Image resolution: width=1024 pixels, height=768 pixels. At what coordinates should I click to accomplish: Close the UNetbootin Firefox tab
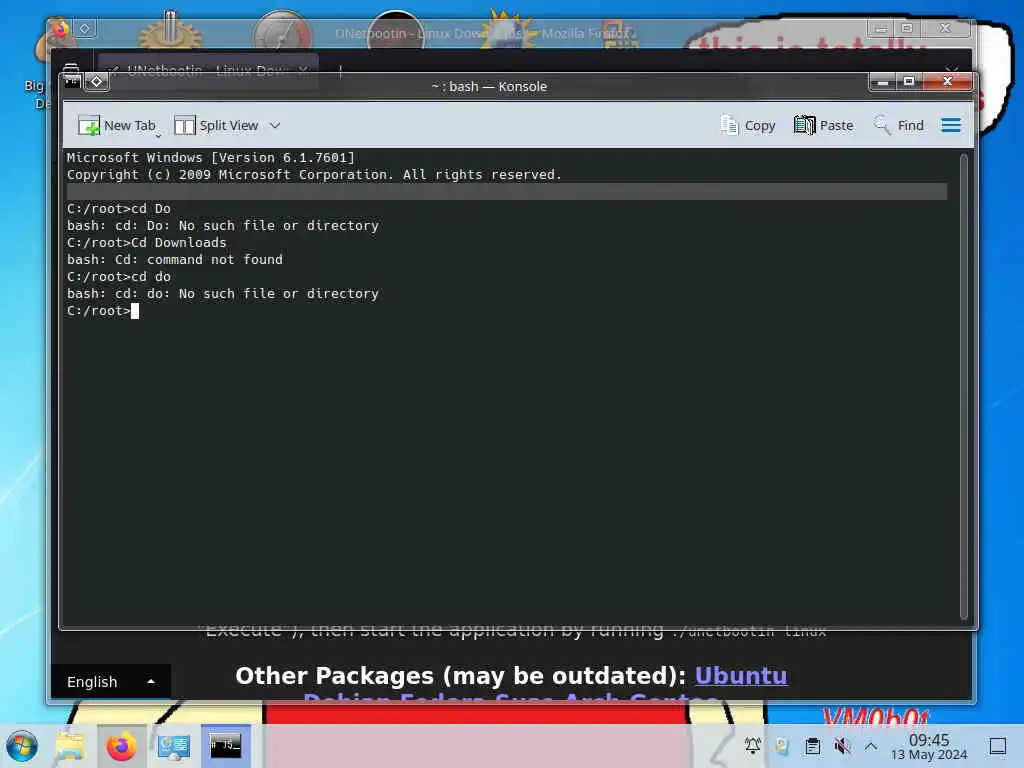[x=303, y=70]
